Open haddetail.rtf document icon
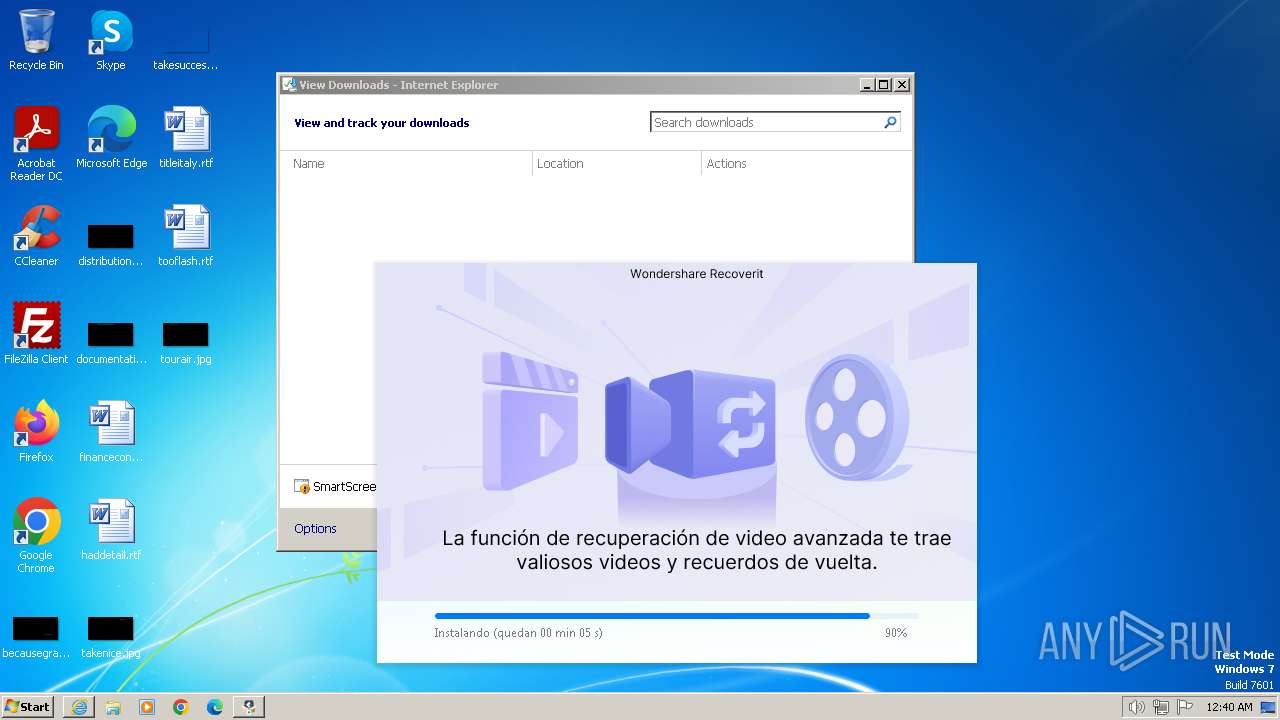Screen dimensions: 1280x720 click(x=111, y=530)
